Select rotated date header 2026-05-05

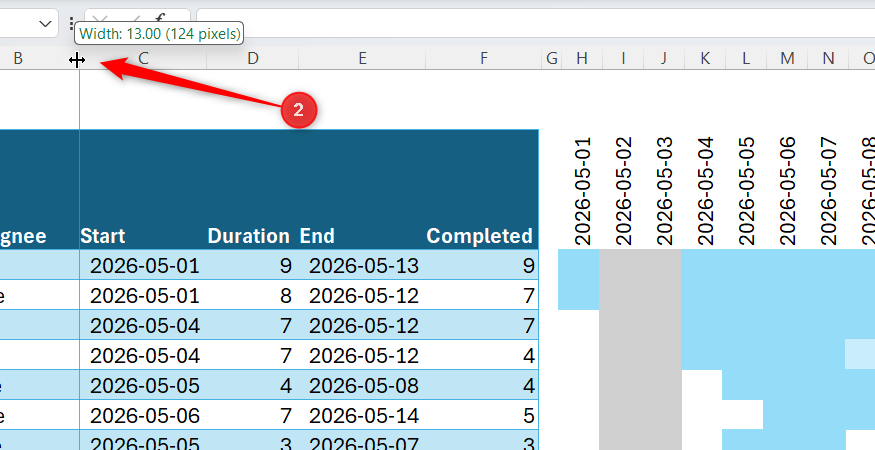click(746, 192)
